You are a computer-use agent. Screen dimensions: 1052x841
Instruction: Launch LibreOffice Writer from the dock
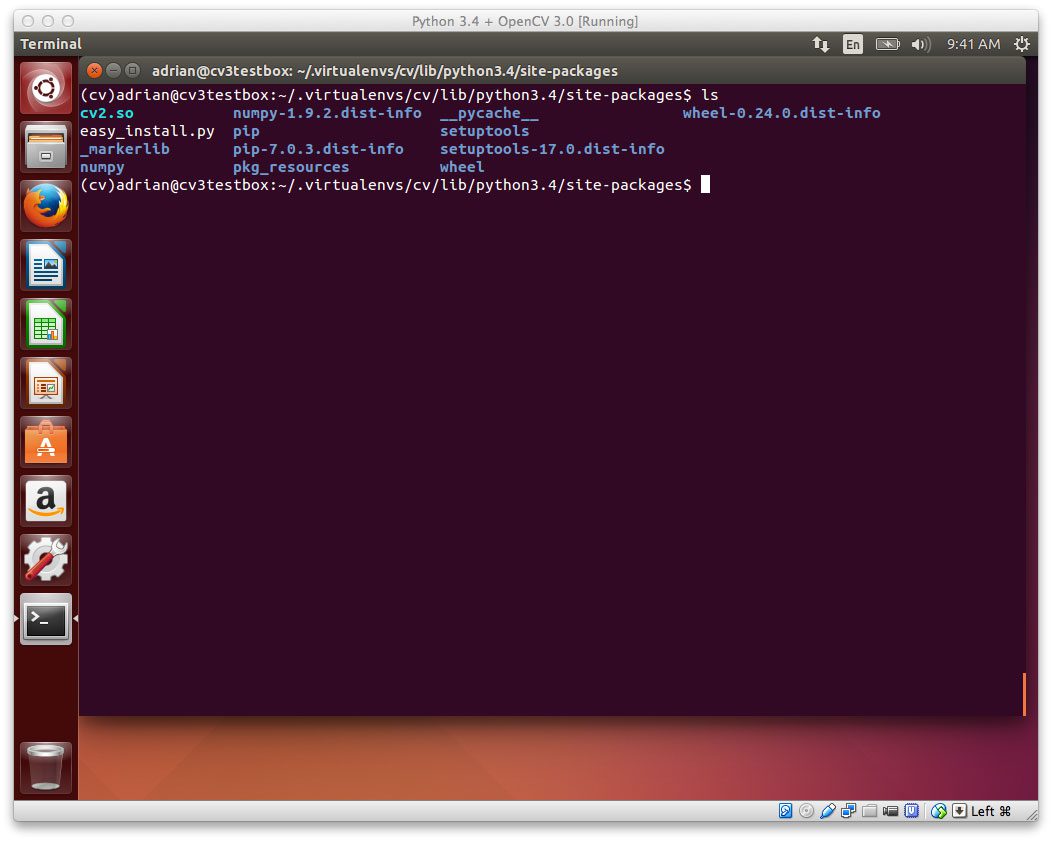tap(45, 264)
